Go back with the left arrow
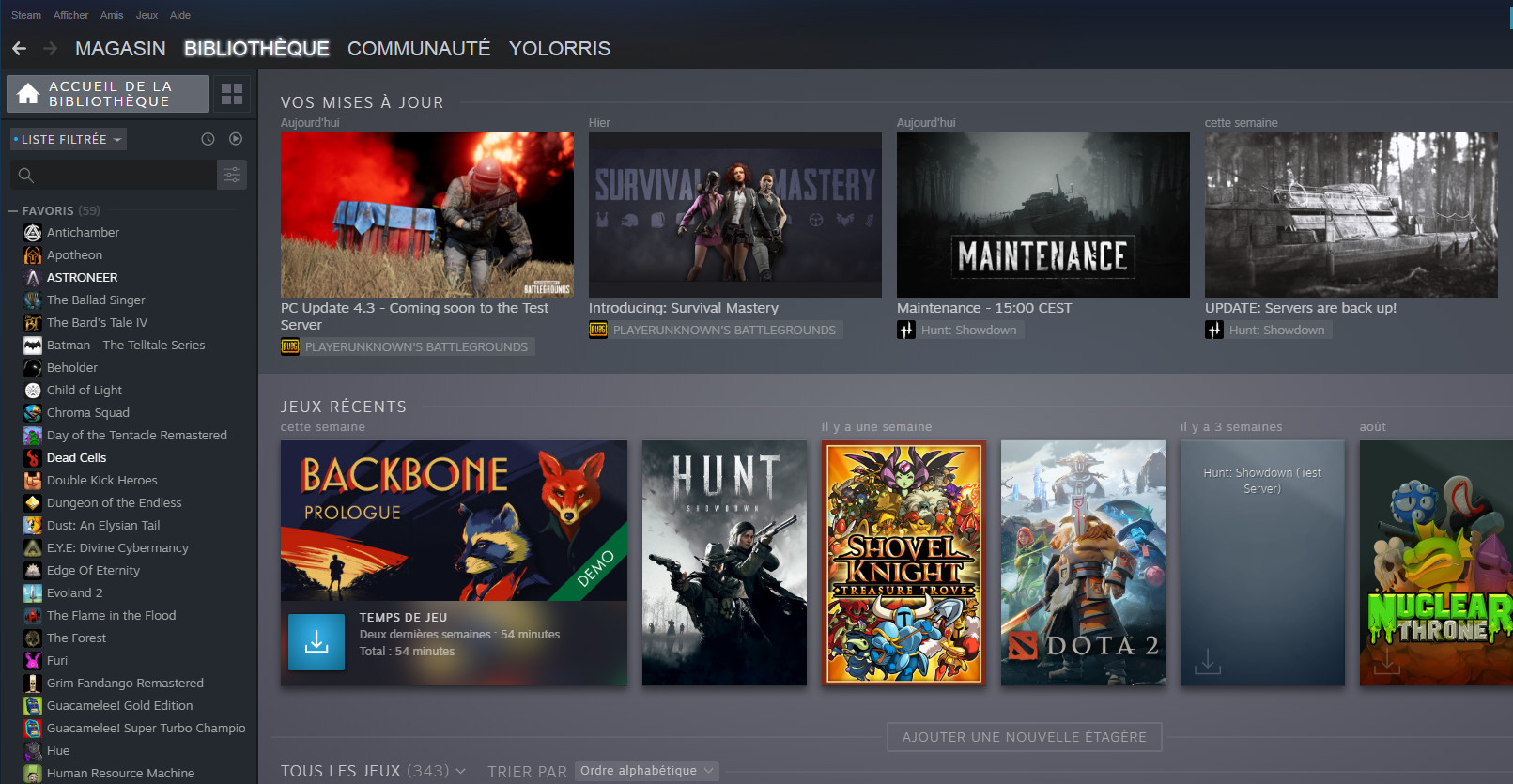Image resolution: width=1513 pixels, height=784 pixels. [19, 48]
